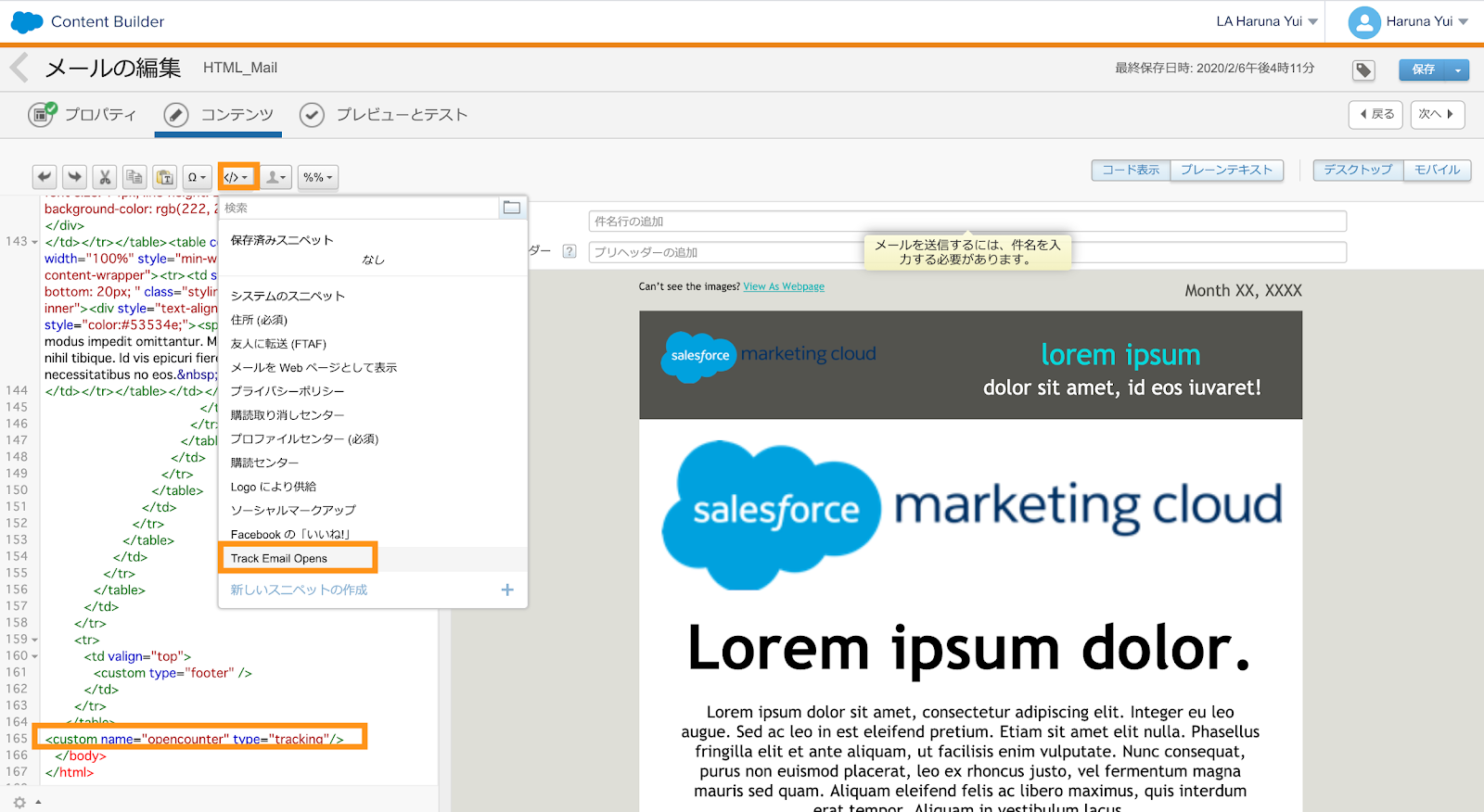Switch to the プロパティ step
The image size is (1484, 812).
(x=83, y=114)
